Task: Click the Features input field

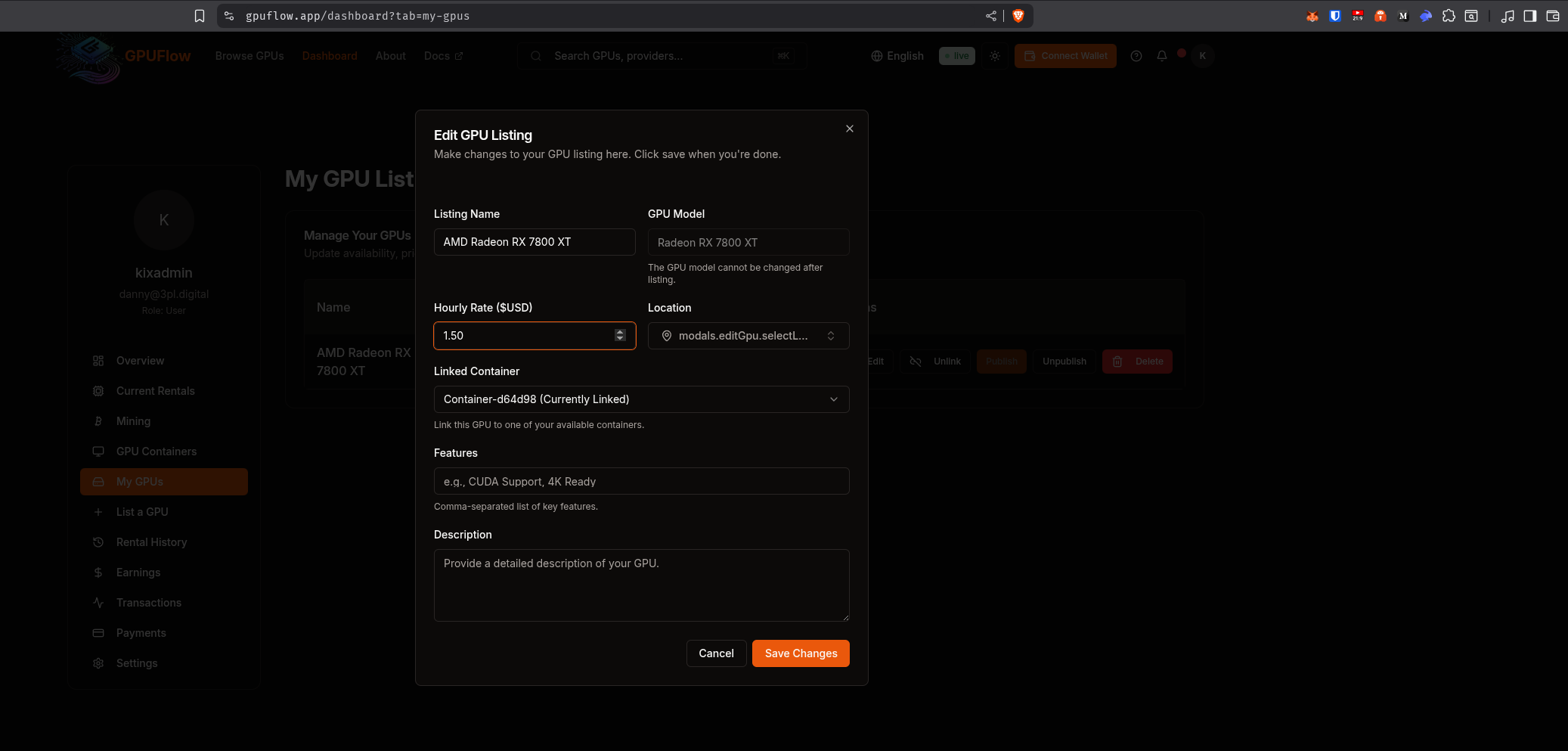Action: 642,481
